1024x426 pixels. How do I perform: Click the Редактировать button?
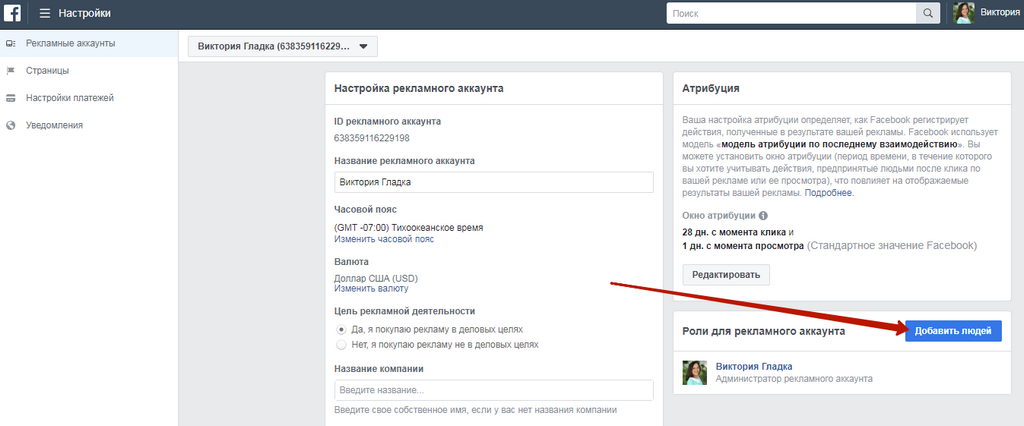click(x=726, y=274)
